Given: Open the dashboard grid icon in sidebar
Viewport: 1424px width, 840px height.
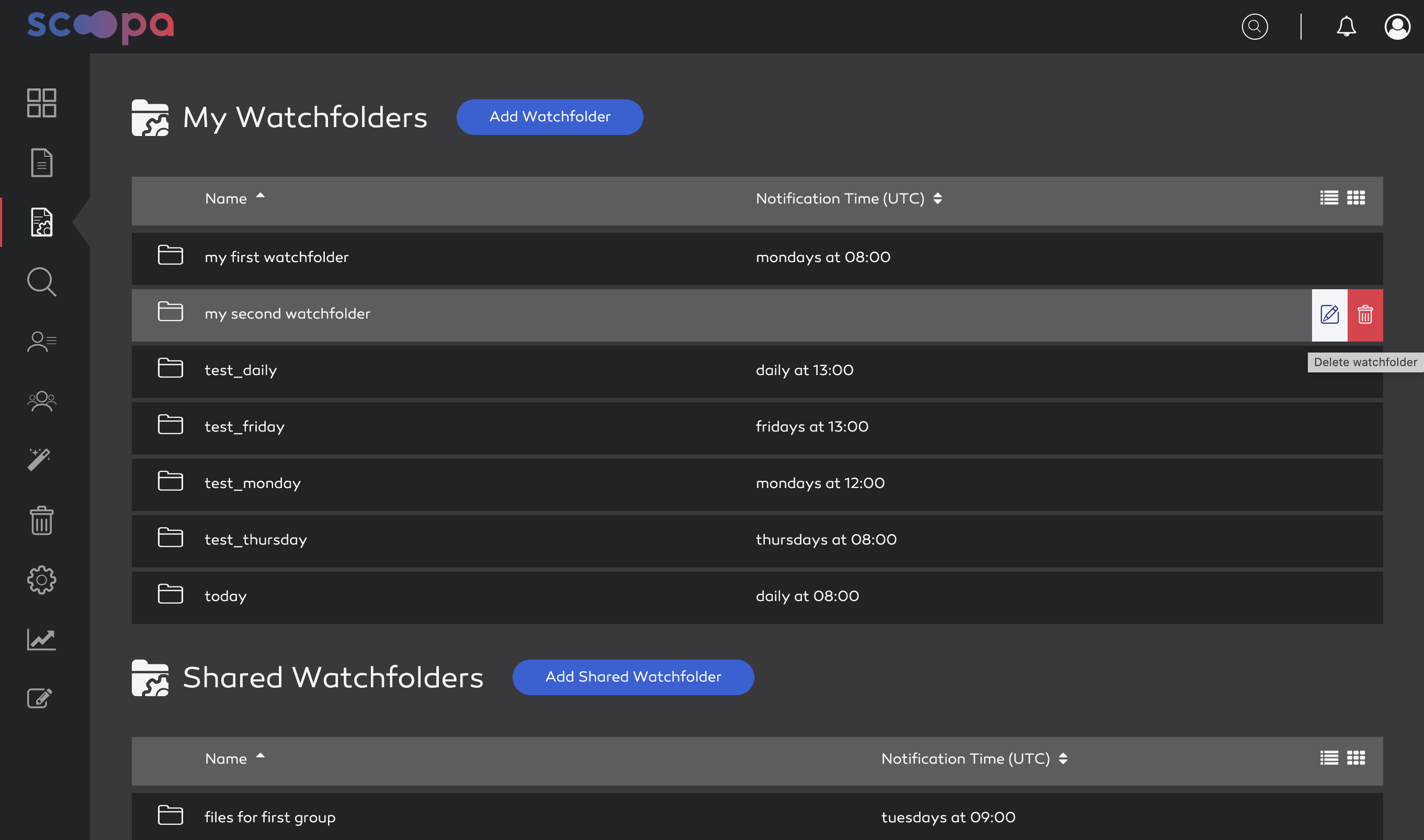Looking at the screenshot, I should (x=41, y=103).
